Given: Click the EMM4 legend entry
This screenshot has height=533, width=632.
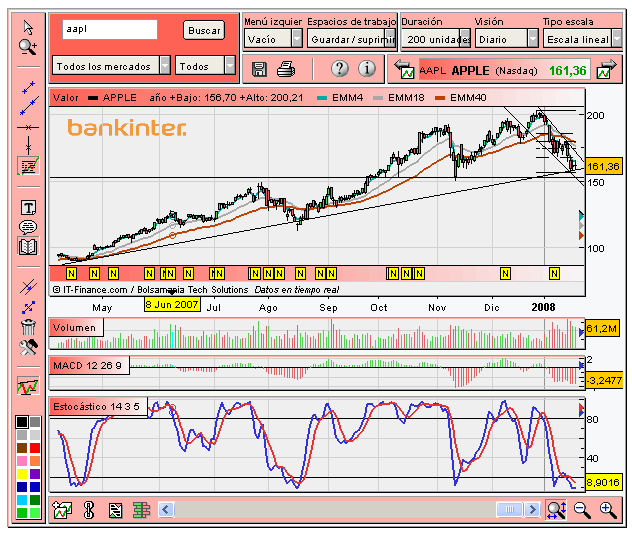Looking at the screenshot, I should [x=340, y=98].
